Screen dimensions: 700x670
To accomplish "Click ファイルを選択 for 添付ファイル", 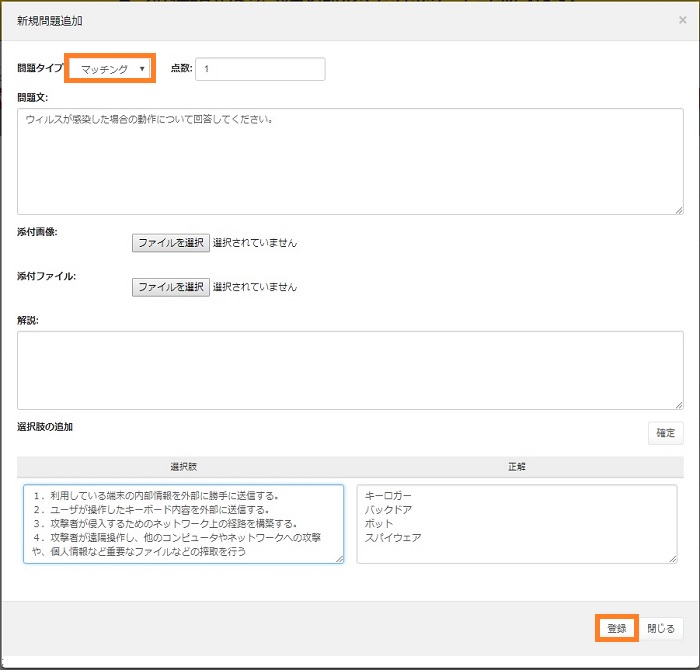I will click(171, 287).
